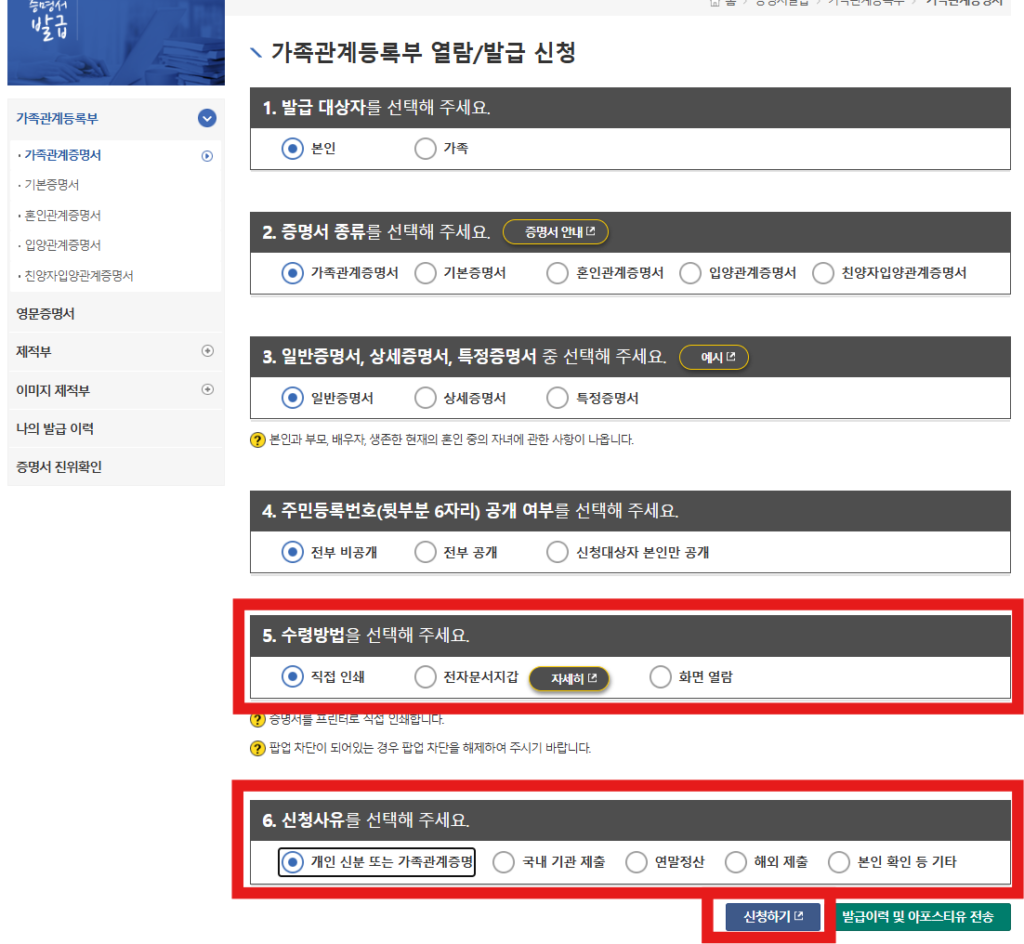1024x944 pixels.
Task: Click arrow icon beside sidebar 가족관계증명서
Action: pos(207,156)
